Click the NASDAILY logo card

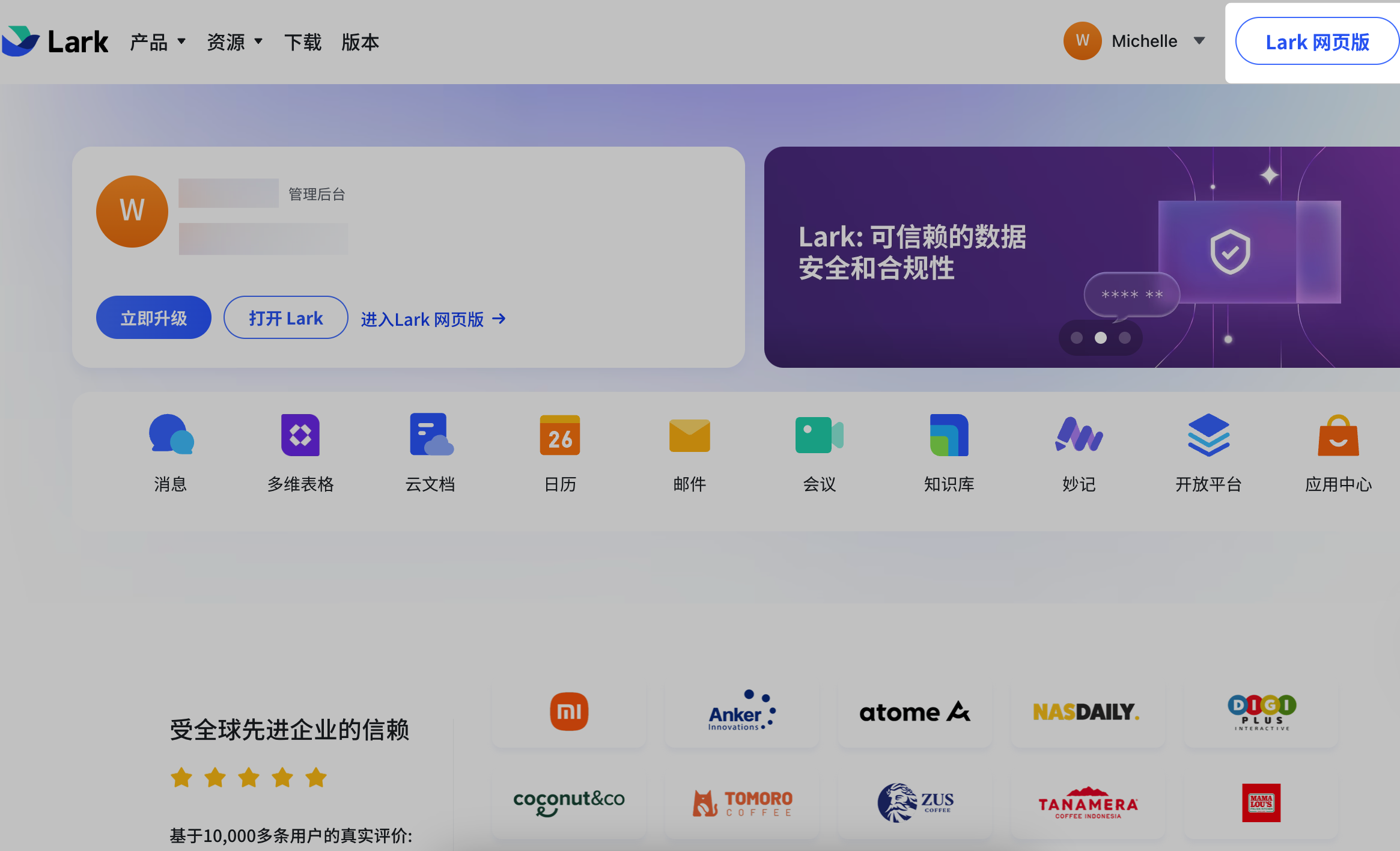point(1088,712)
